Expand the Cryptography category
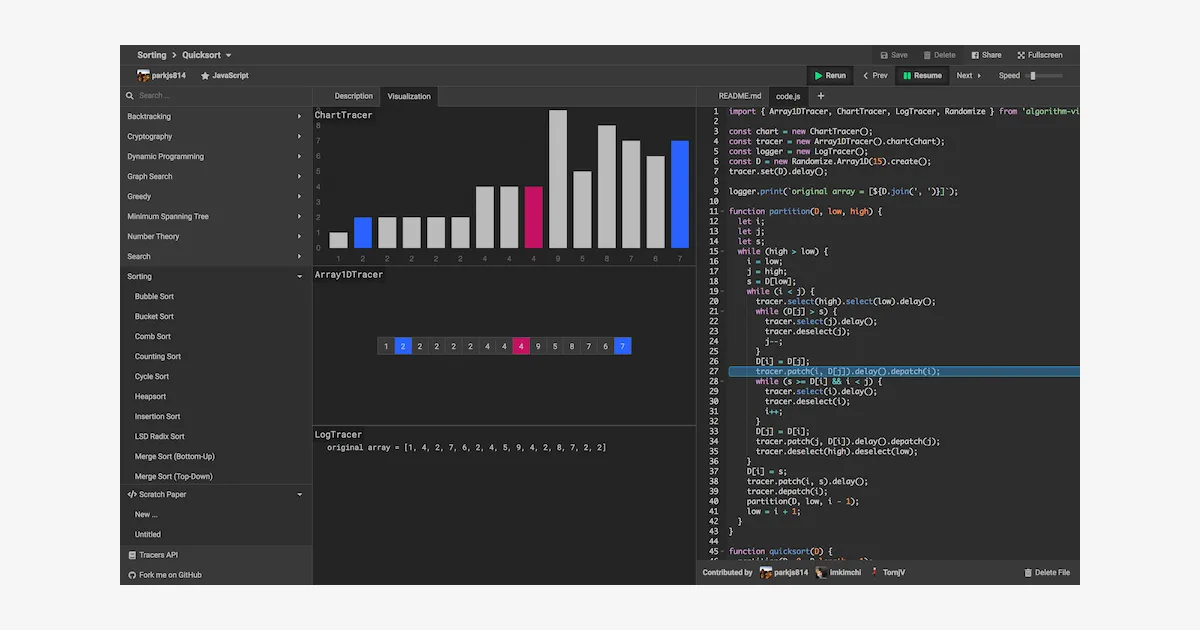Screen dimensions: 1200x630 pos(216,136)
